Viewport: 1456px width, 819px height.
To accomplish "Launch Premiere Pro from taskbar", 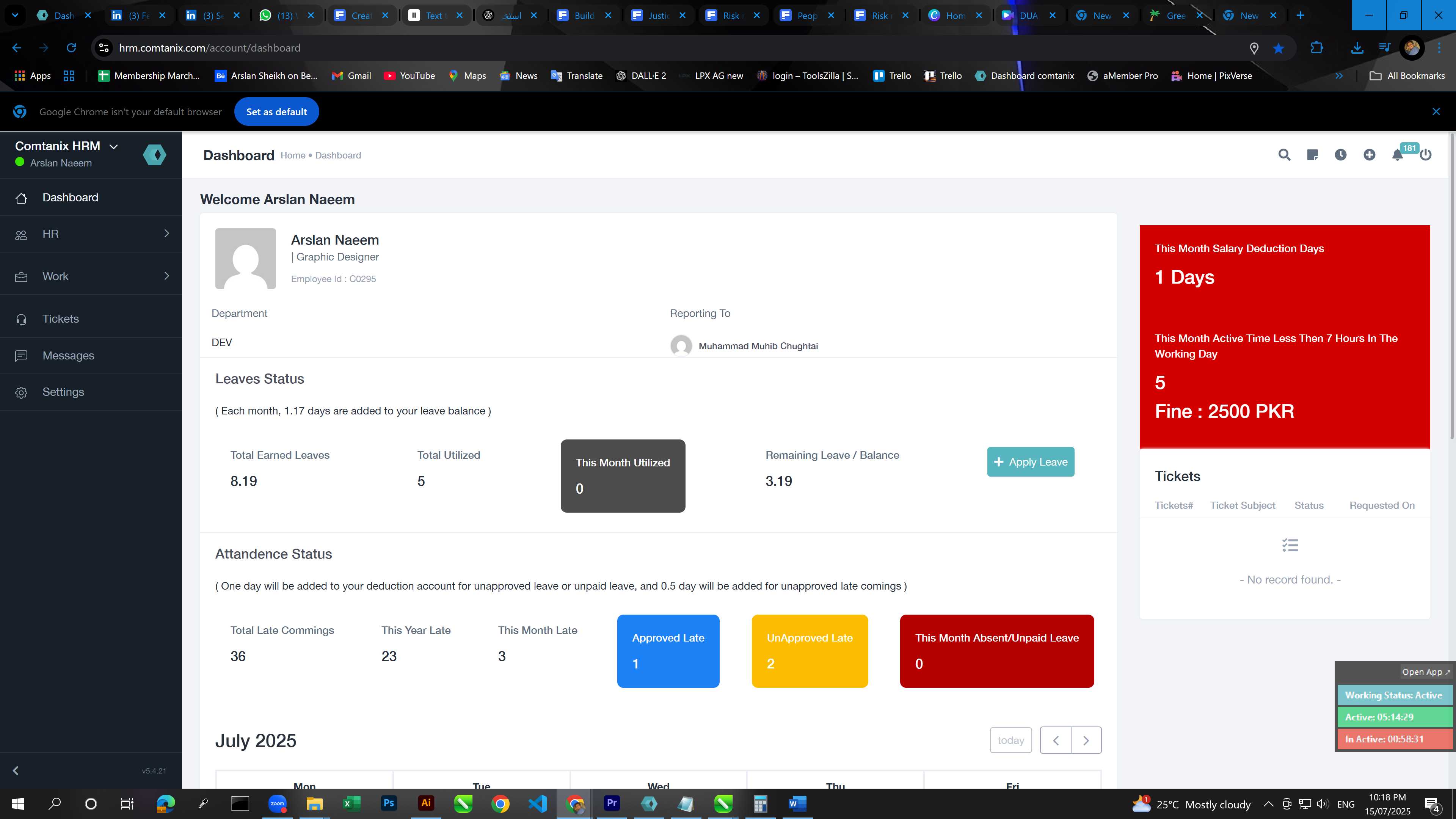I will point(612,803).
